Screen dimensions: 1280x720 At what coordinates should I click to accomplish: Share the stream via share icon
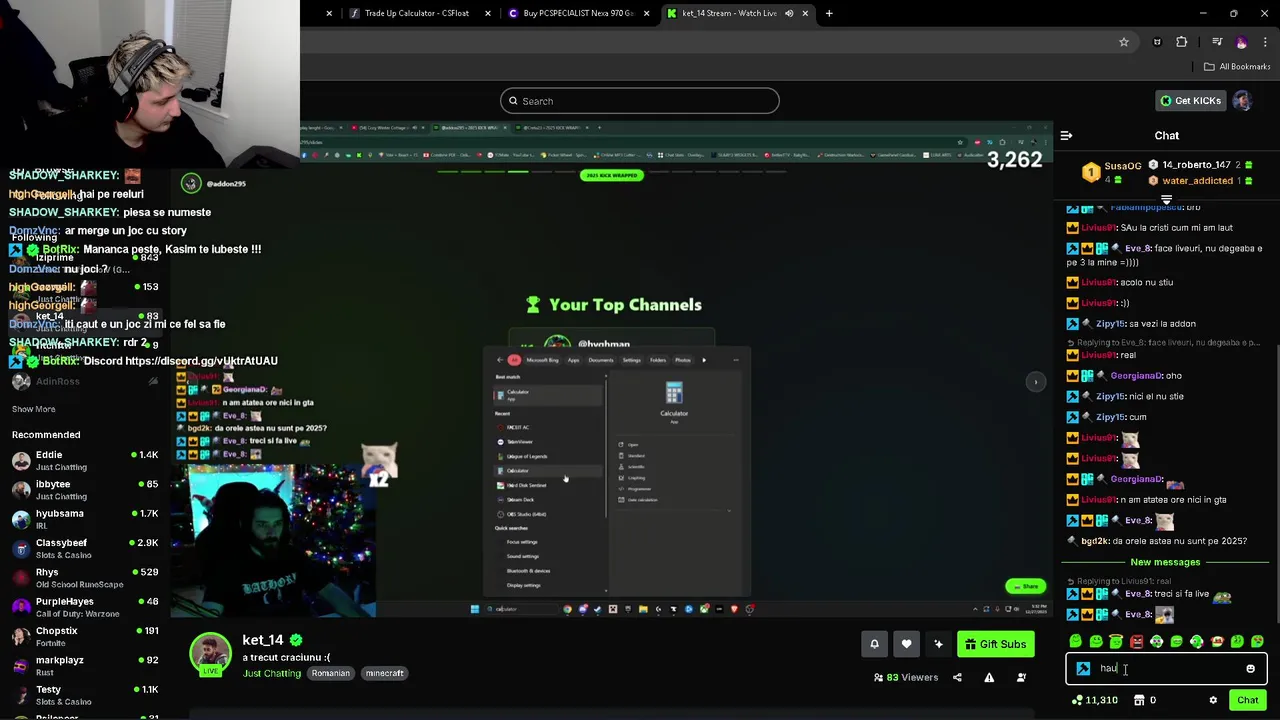click(957, 677)
